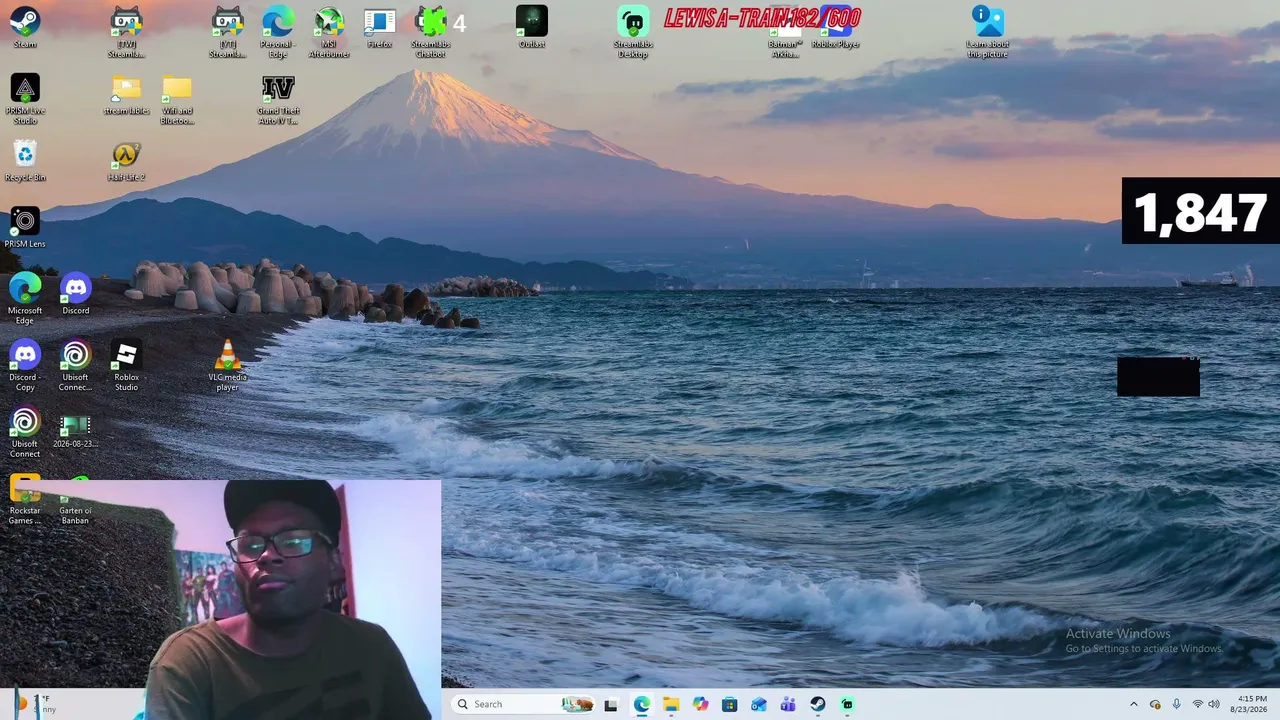
Task: Open Outlook from the taskbar
Action: coord(759,704)
